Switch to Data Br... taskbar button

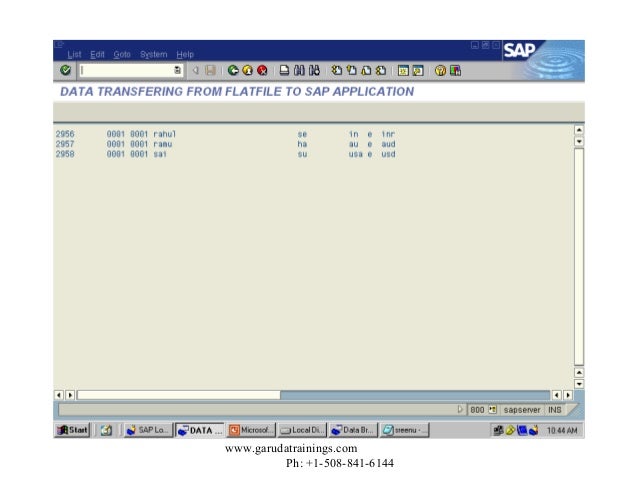point(353,431)
